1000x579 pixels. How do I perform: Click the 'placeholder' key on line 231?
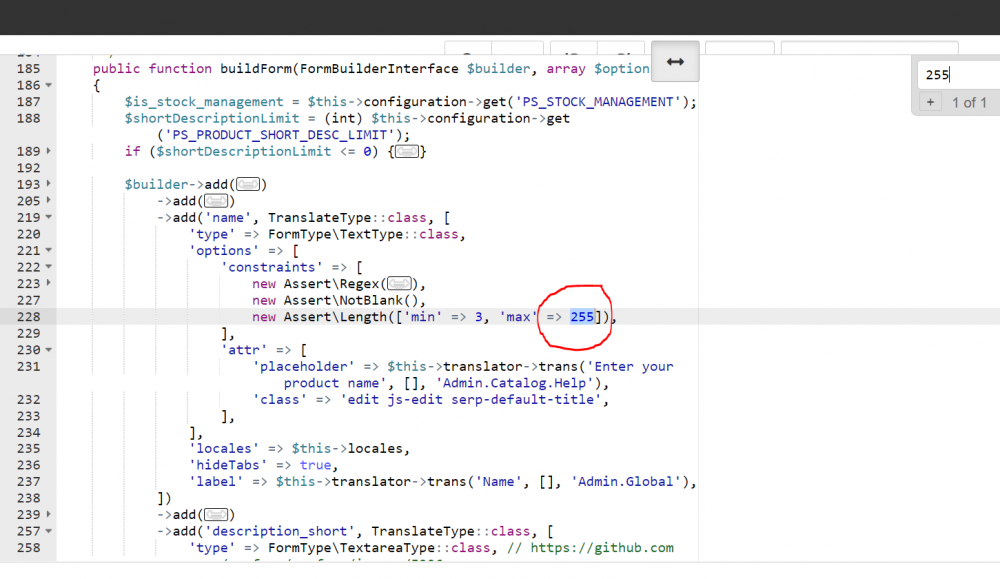(304, 367)
